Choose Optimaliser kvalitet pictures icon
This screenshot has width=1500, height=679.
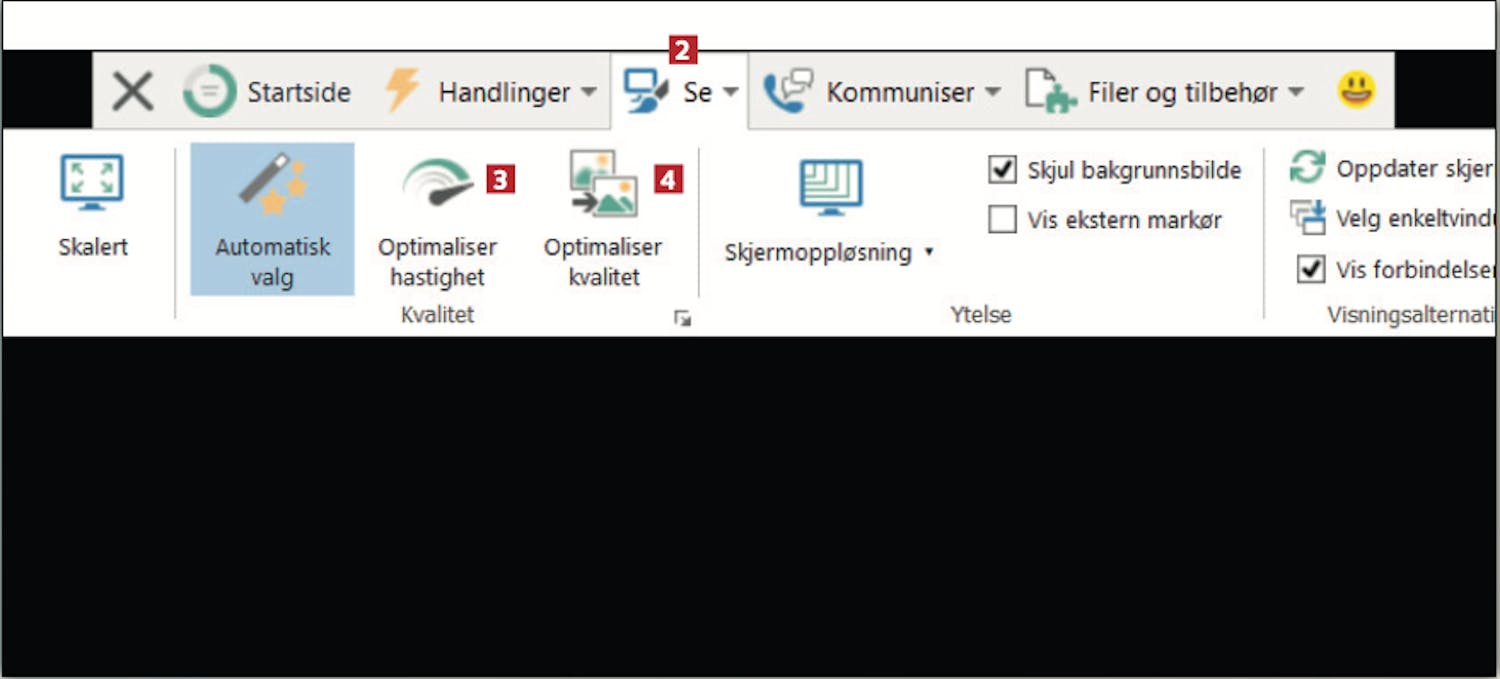tap(603, 183)
